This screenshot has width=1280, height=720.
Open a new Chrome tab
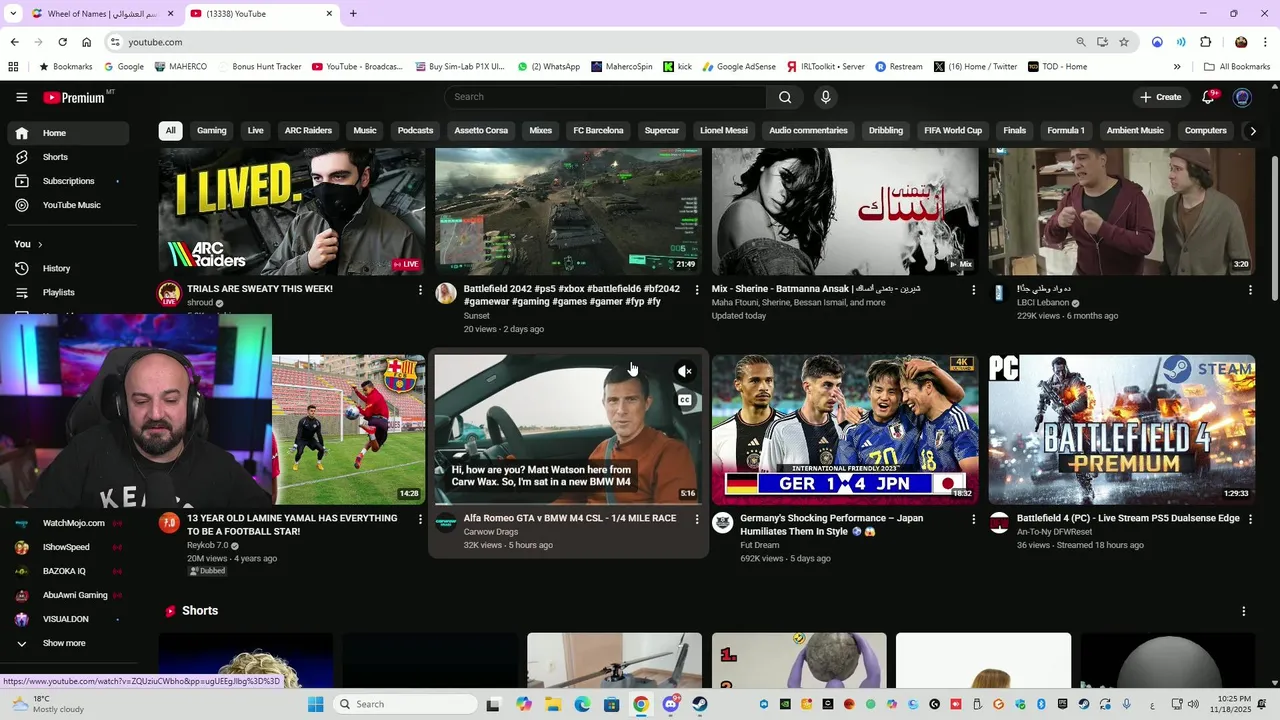tap(353, 14)
